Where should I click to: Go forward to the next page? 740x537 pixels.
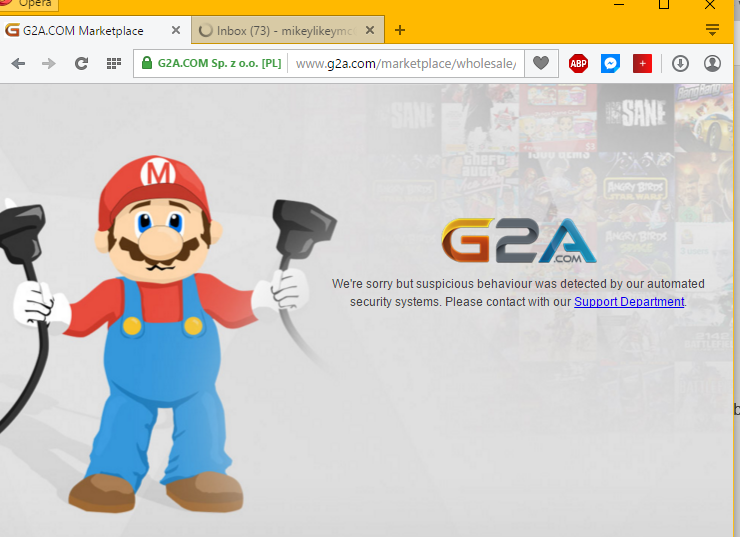click(49, 63)
